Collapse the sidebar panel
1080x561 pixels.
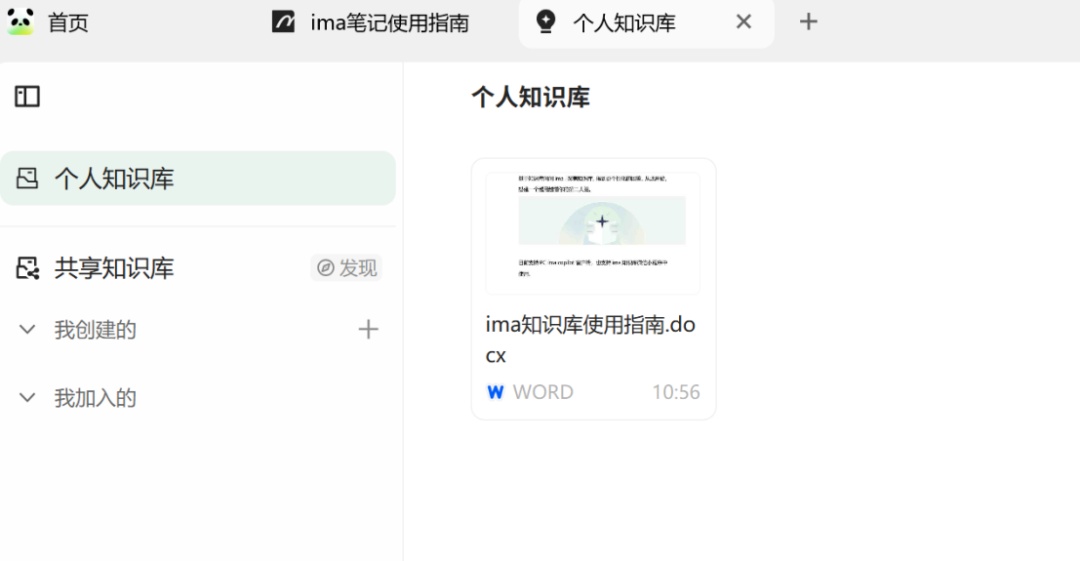point(28,96)
